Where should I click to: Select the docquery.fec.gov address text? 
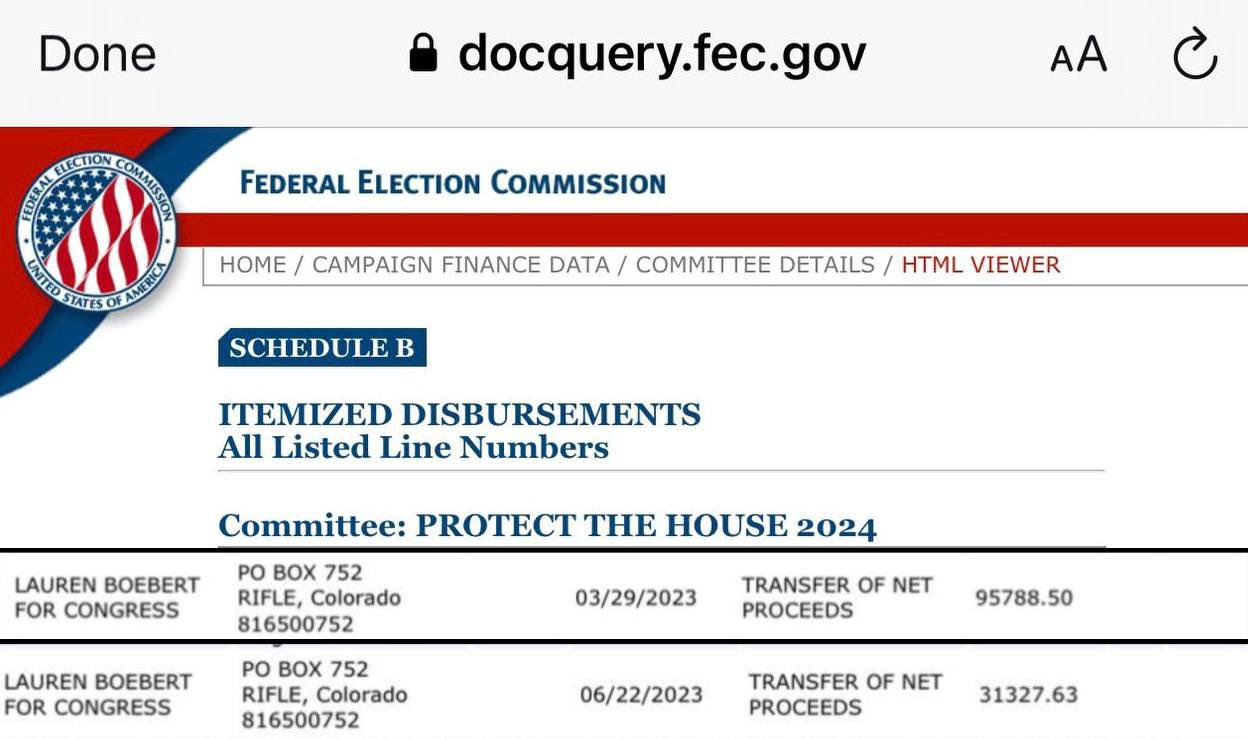click(661, 54)
